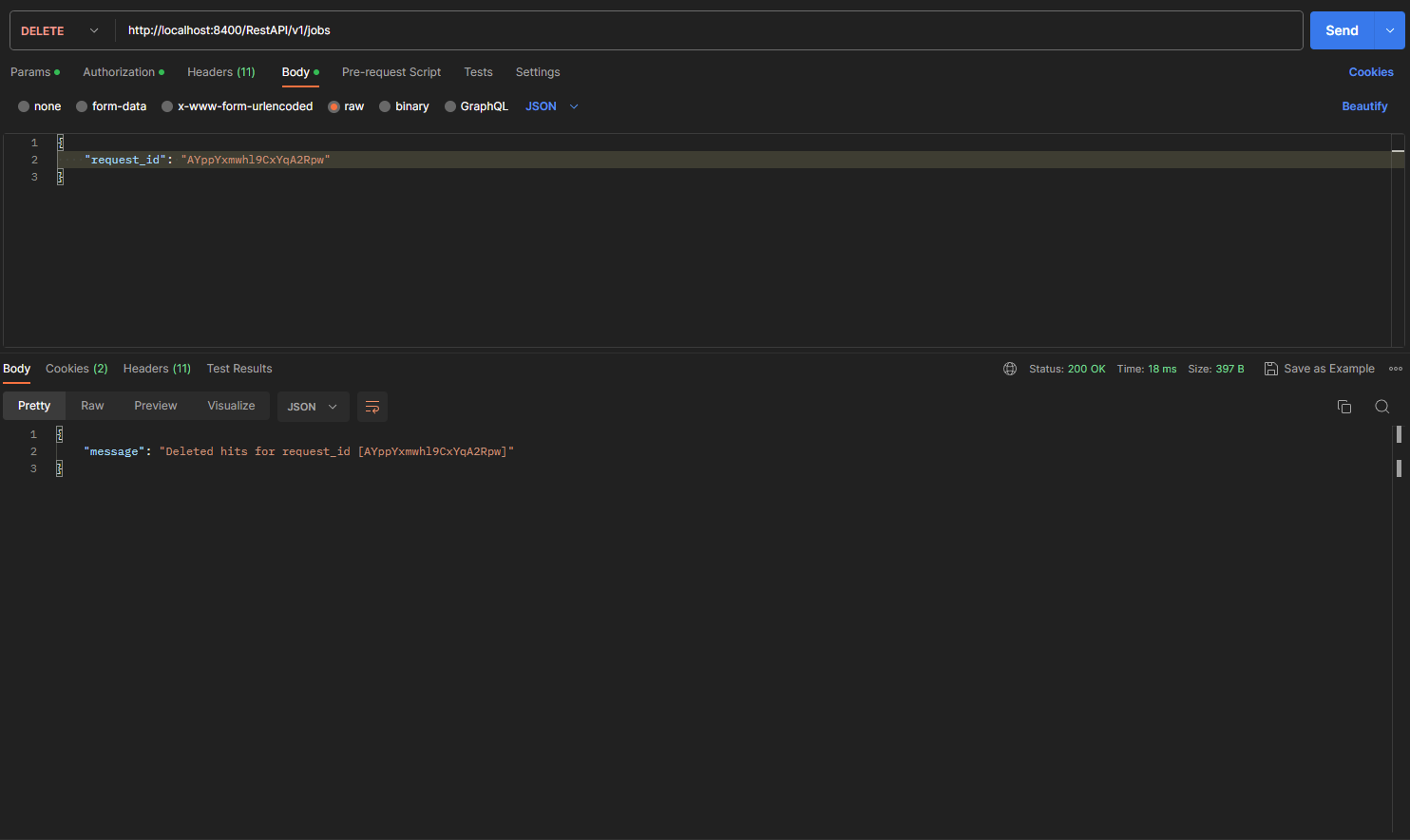This screenshot has width=1410, height=840.
Task: Copy the response body using the copy icon
Action: (x=1344, y=406)
